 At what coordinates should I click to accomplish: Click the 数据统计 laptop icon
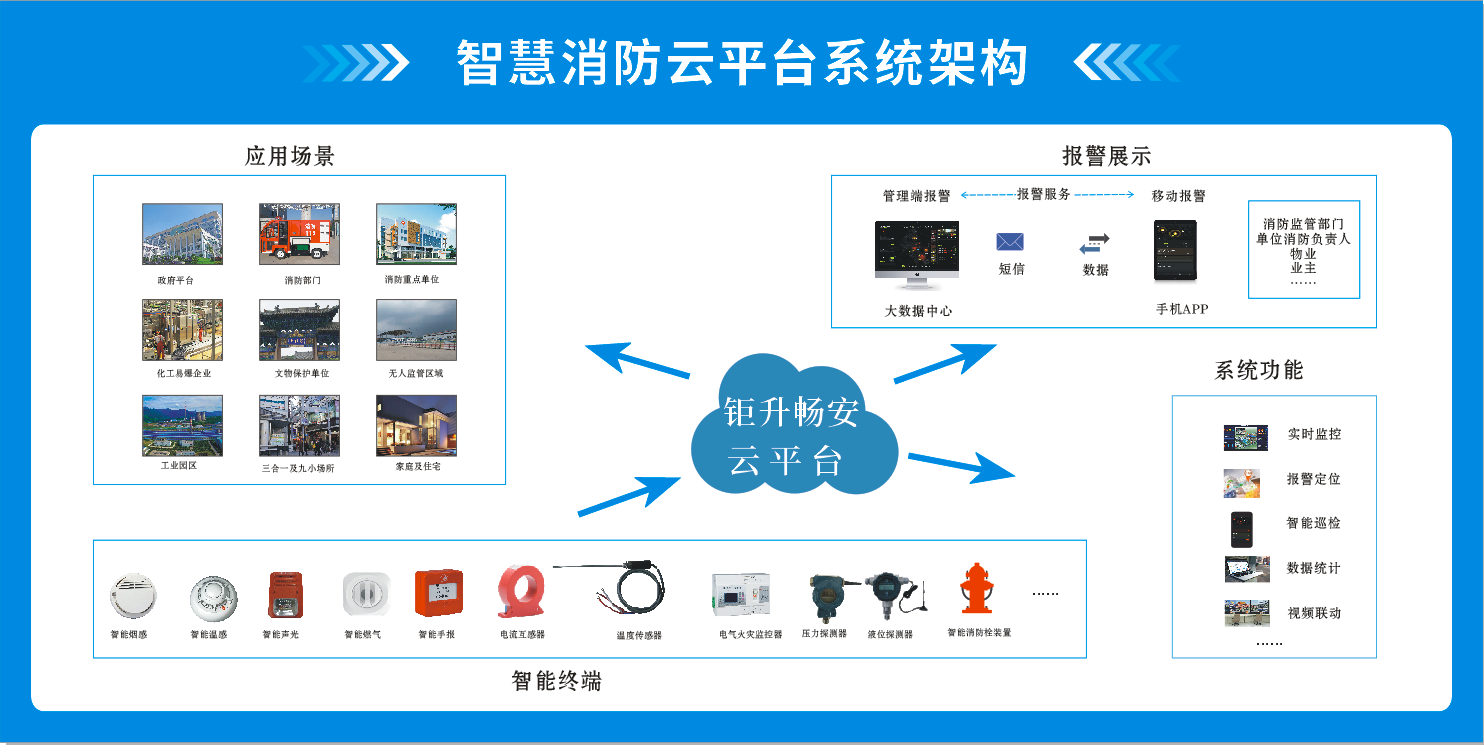point(1247,569)
